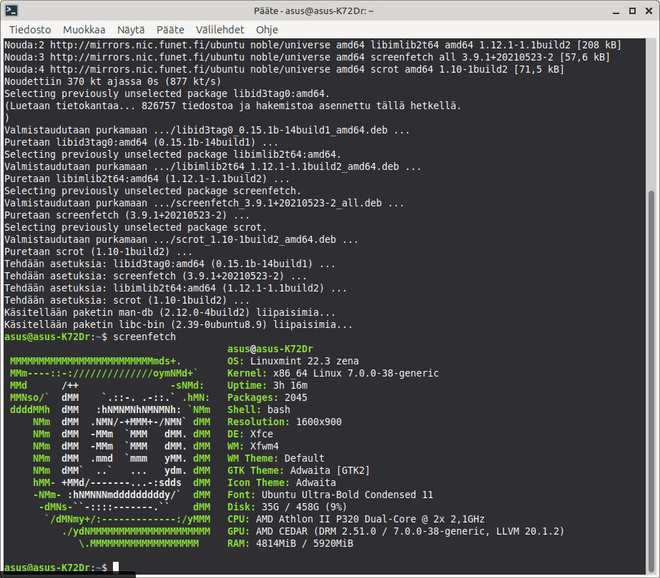Click the 'Tehdään asetuksia: libimlib2t64:amd64' line
Viewport: 660px width, 578px height.
pyautogui.click(x=176, y=288)
